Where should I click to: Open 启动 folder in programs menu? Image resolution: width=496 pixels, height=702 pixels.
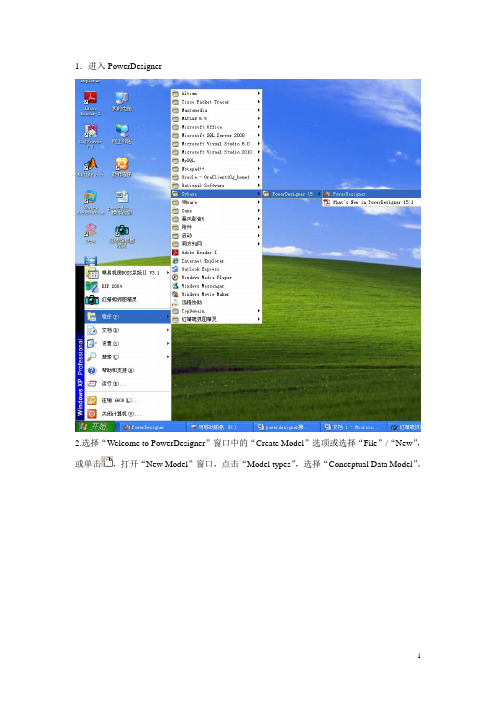point(216,235)
